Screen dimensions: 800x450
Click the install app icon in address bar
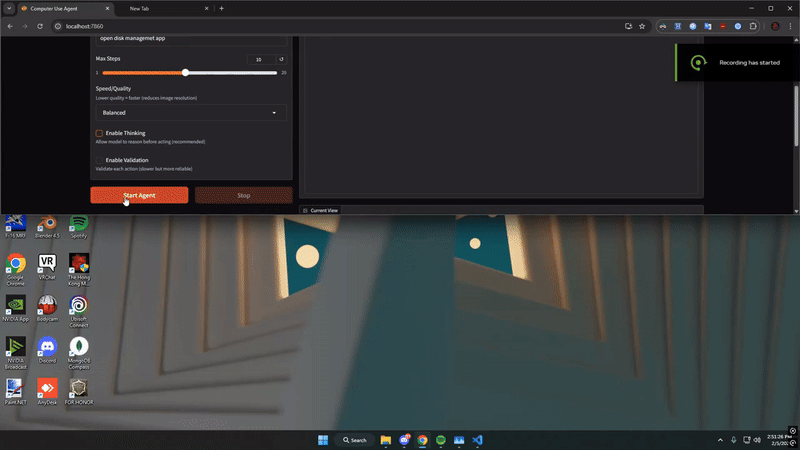point(629,26)
